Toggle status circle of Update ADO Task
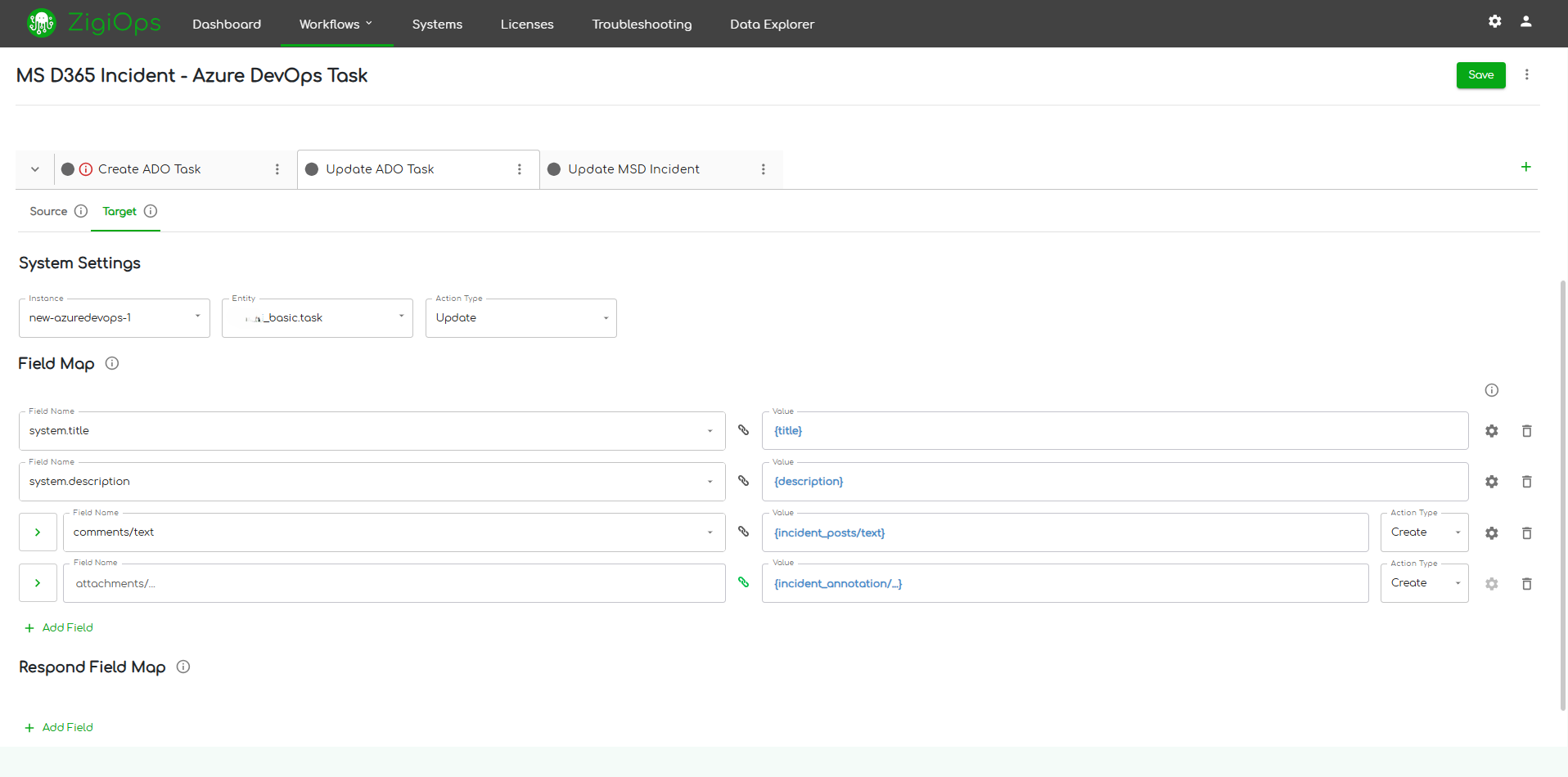The image size is (1568, 777). (312, 169)
